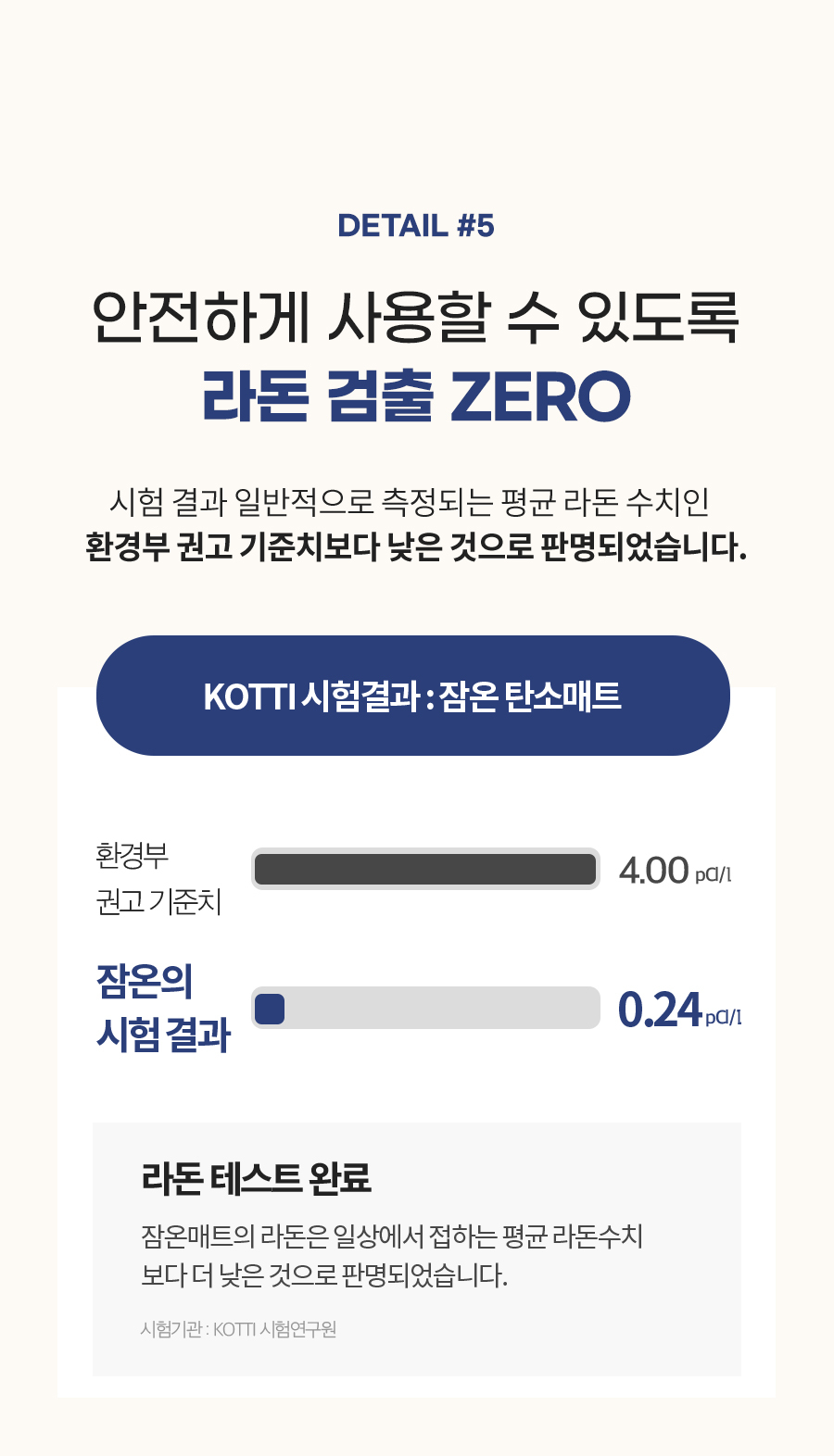
Task: Click the line starting with 시험 결과 일반적으로
Action: pos(410,502)
